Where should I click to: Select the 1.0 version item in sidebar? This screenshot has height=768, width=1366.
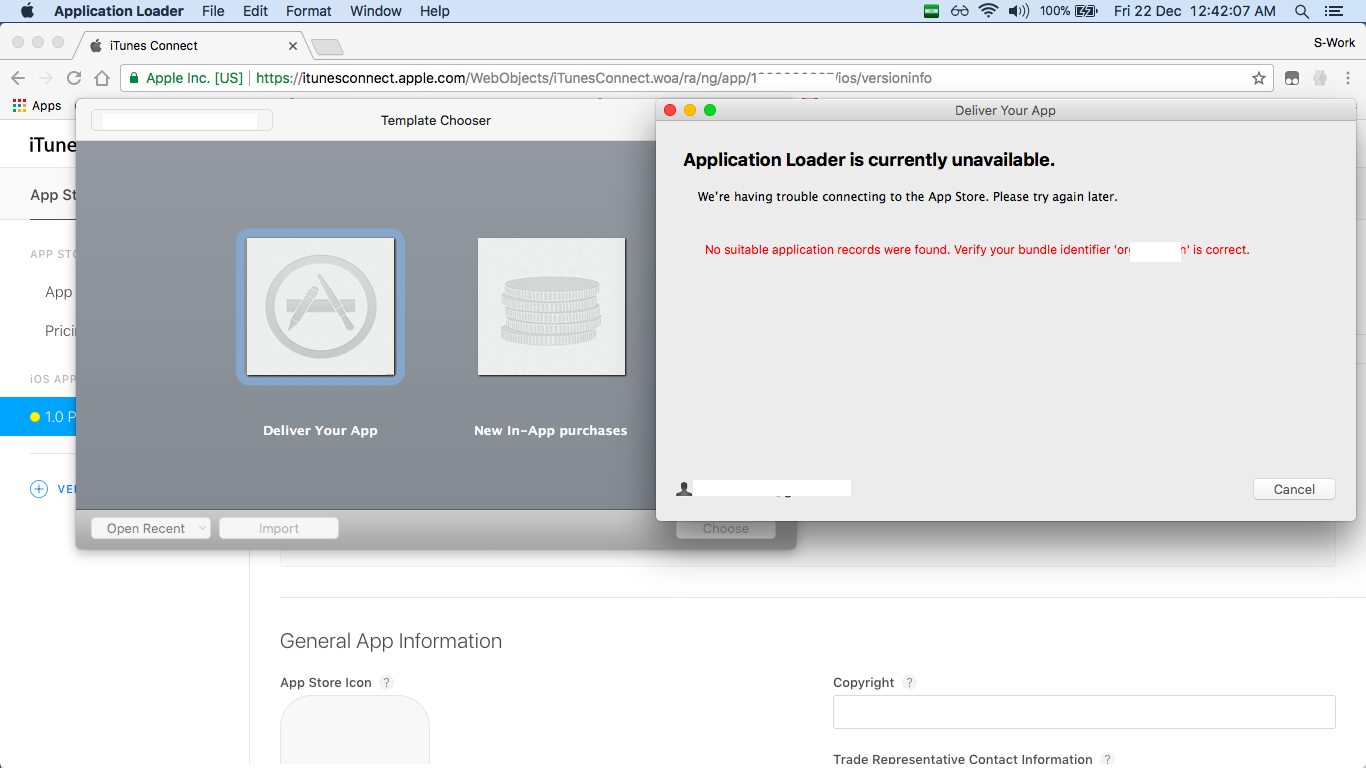pos(38,416)
